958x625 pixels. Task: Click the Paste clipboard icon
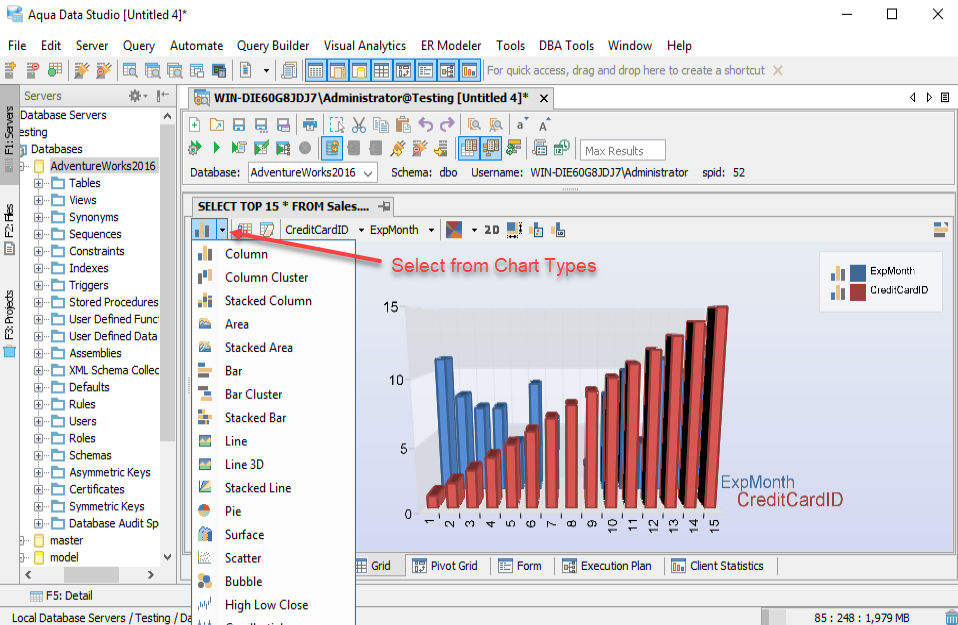tap(403, 125)
